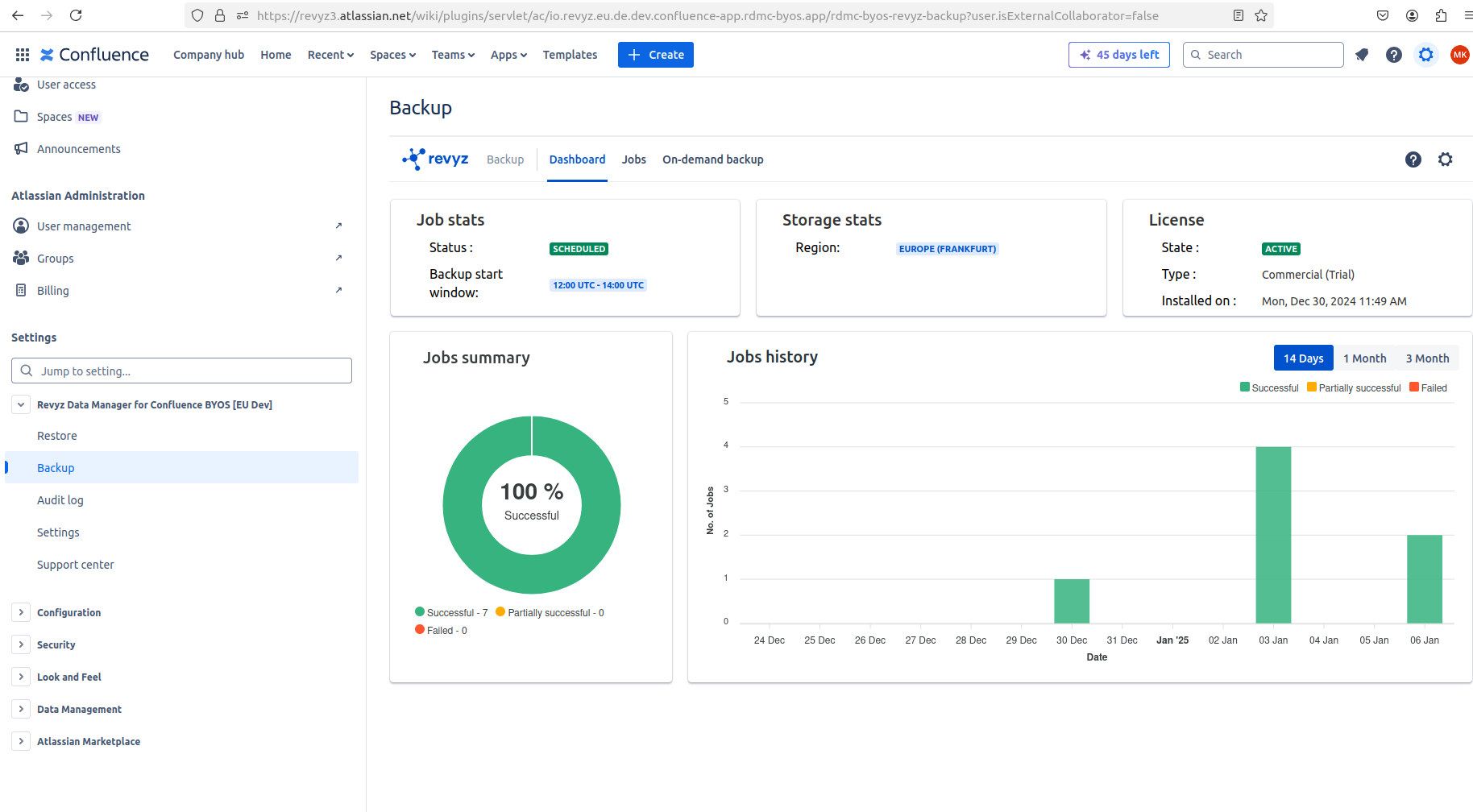Click the green donut chart ring
The width and height of the screenshot is (1473, 812).
tap(463, 505)
